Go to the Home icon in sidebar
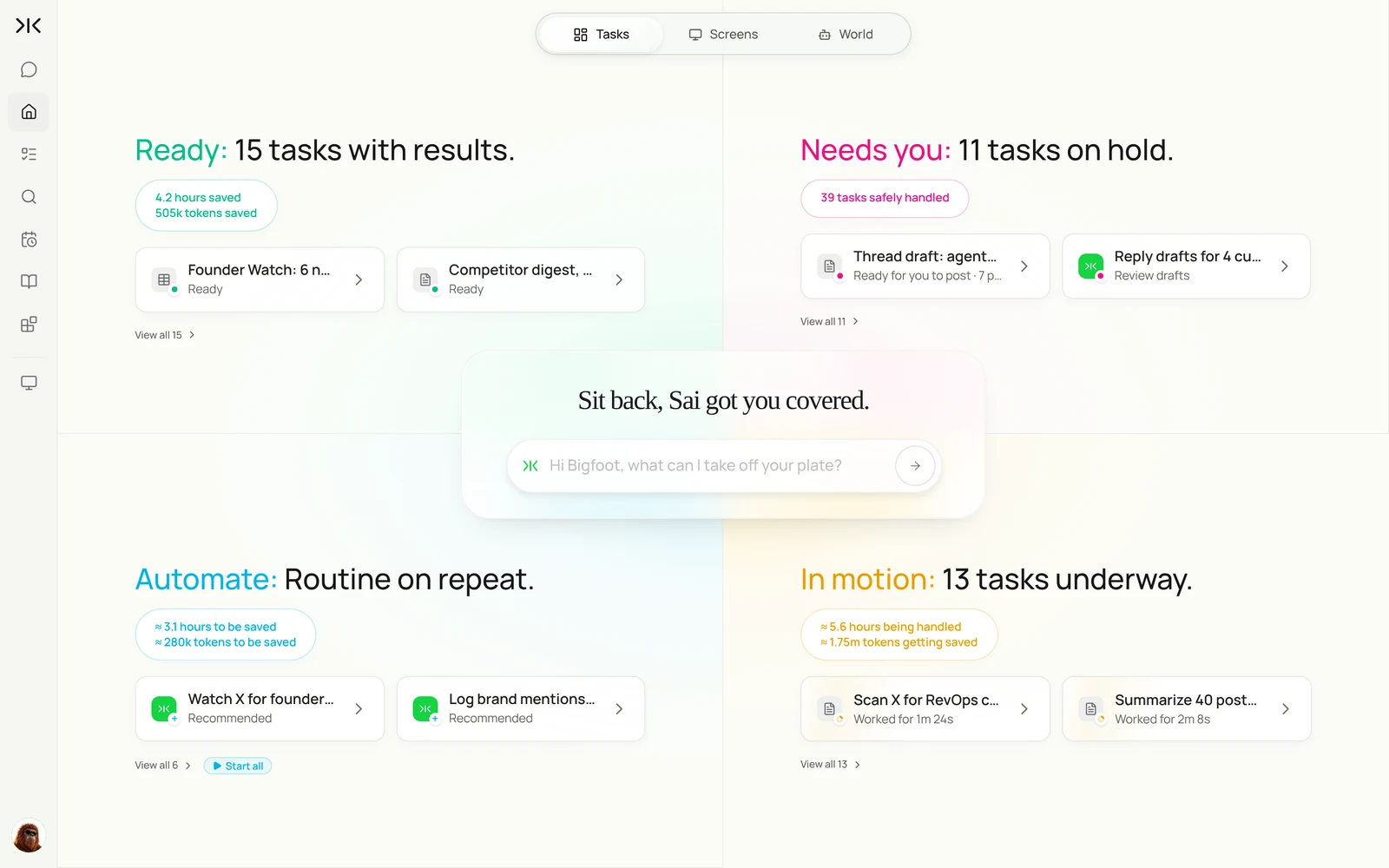 (x=29, y=112)
